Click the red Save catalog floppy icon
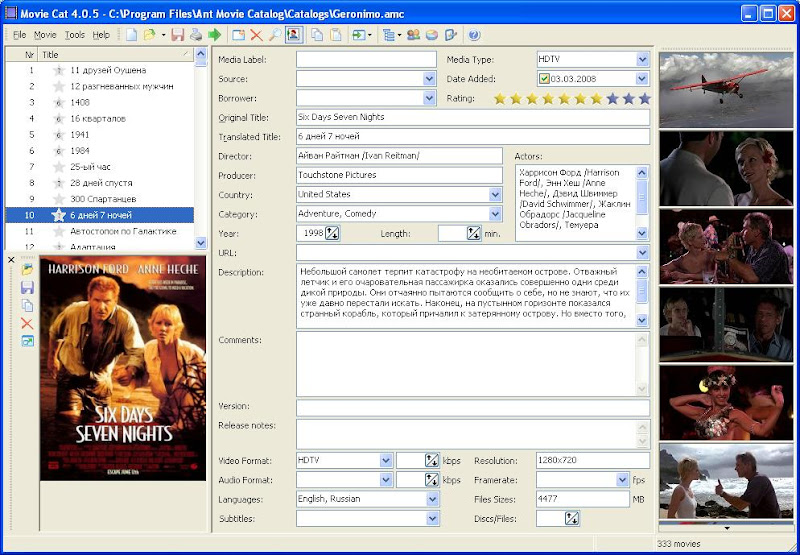This screenshot has height=555, width=800. (177, 35)
